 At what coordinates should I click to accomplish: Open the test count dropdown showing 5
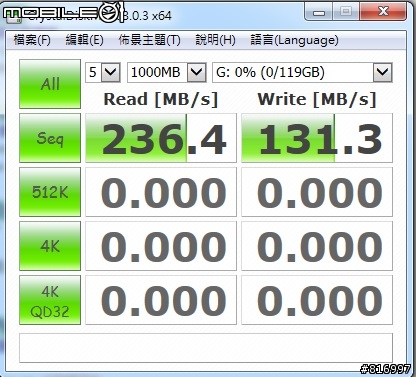click(x=103, y=72)
